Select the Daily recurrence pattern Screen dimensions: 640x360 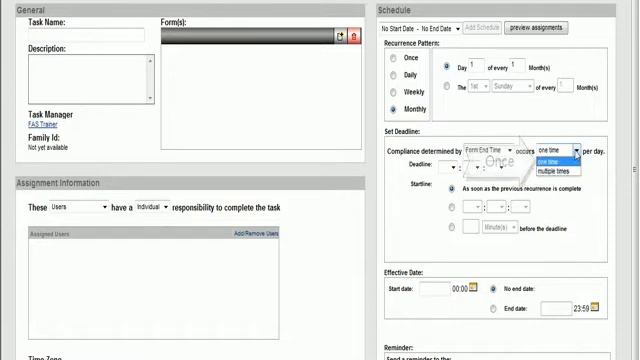[x=393, y=76]
